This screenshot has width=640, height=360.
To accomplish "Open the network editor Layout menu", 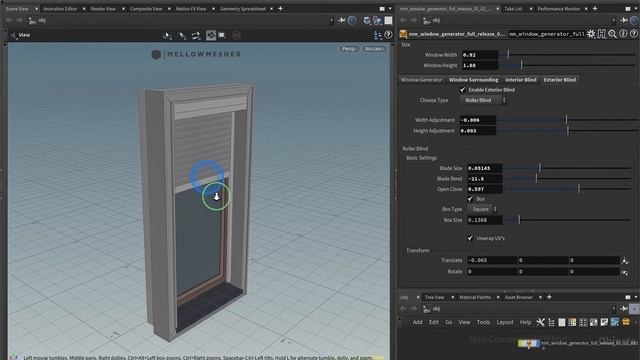I will click(x=505, y=322).
